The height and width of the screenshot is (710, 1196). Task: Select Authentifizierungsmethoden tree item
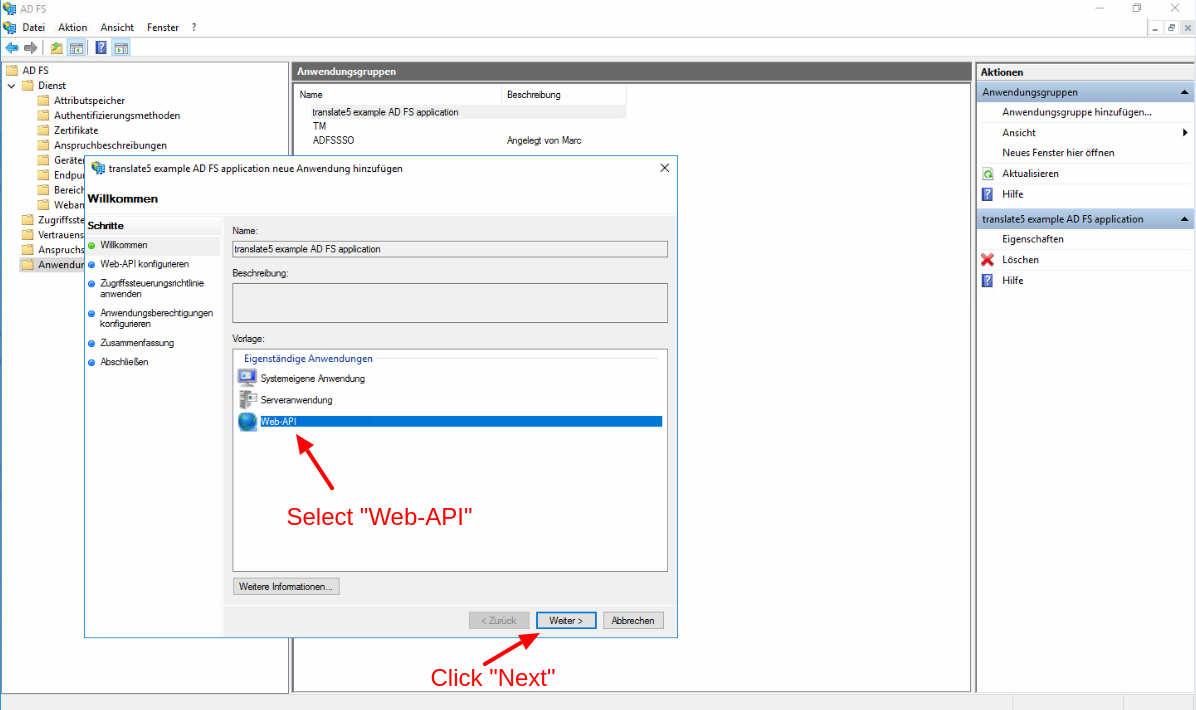coord(117,116)
